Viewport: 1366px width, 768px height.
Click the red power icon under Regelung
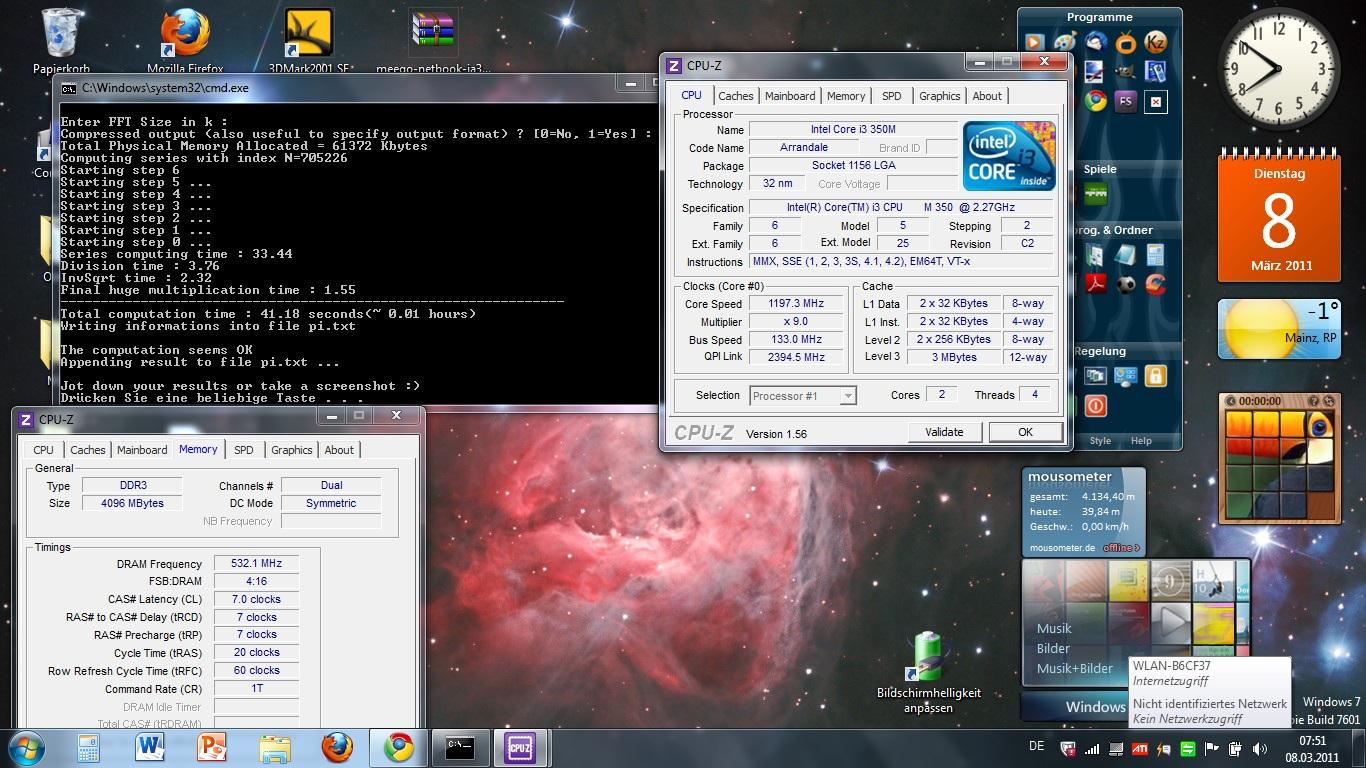(x=1095, y=405)
